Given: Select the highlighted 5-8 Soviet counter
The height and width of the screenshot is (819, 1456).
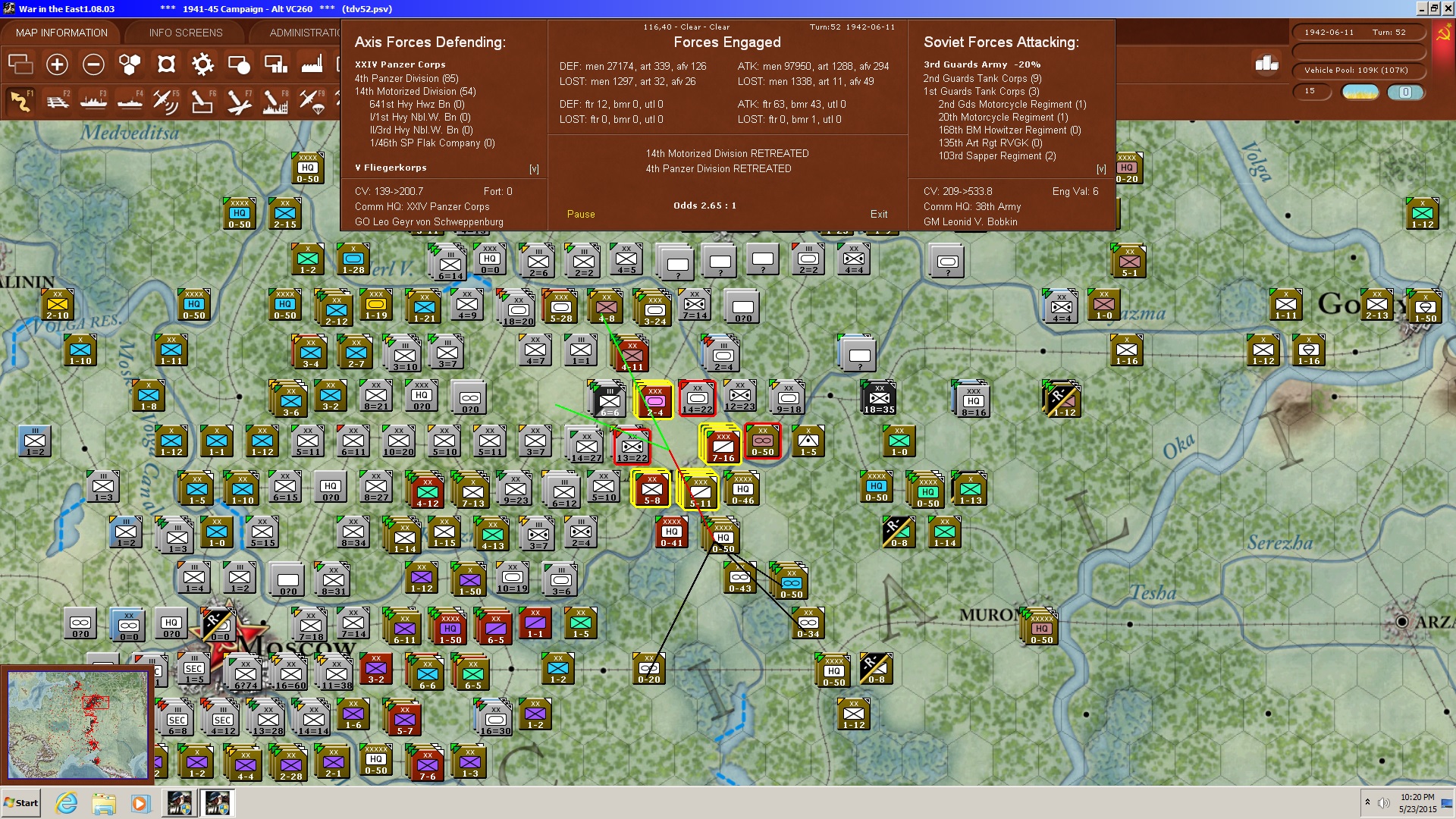Looking at the screenshot, I should 652,488.
